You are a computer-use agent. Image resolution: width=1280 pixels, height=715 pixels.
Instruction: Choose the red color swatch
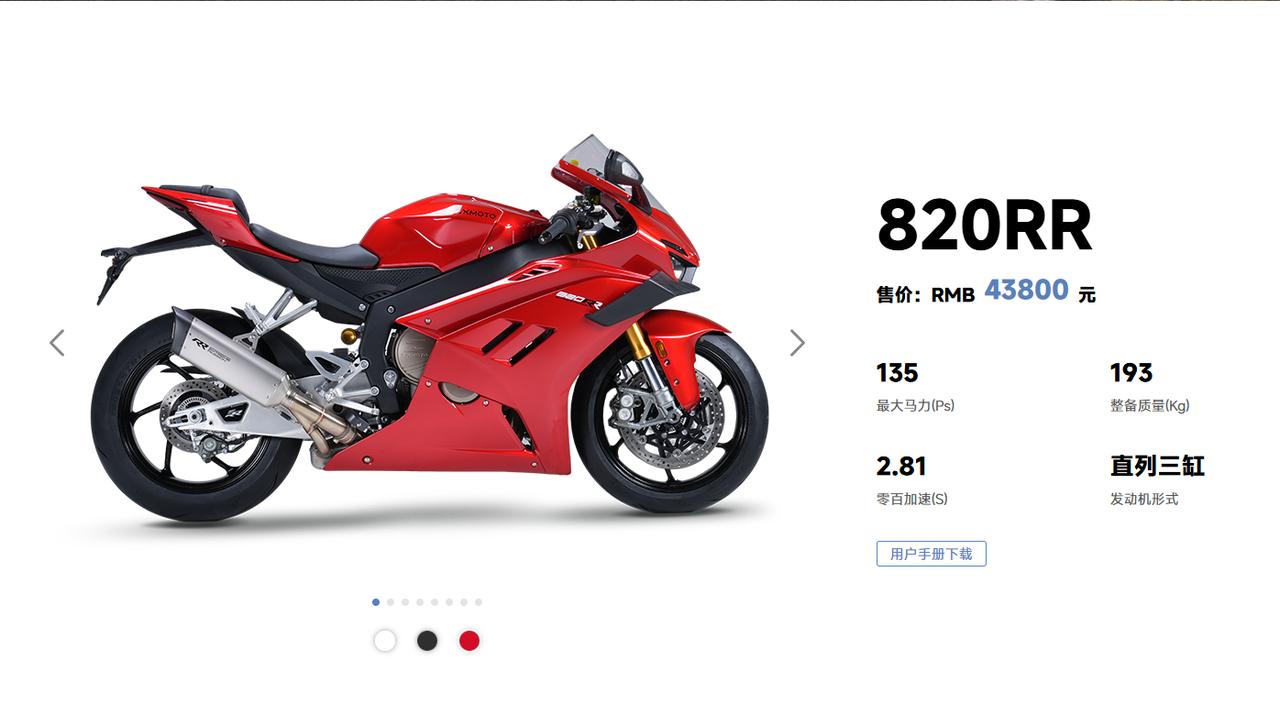pyautogui.click(x=469, y=641)
